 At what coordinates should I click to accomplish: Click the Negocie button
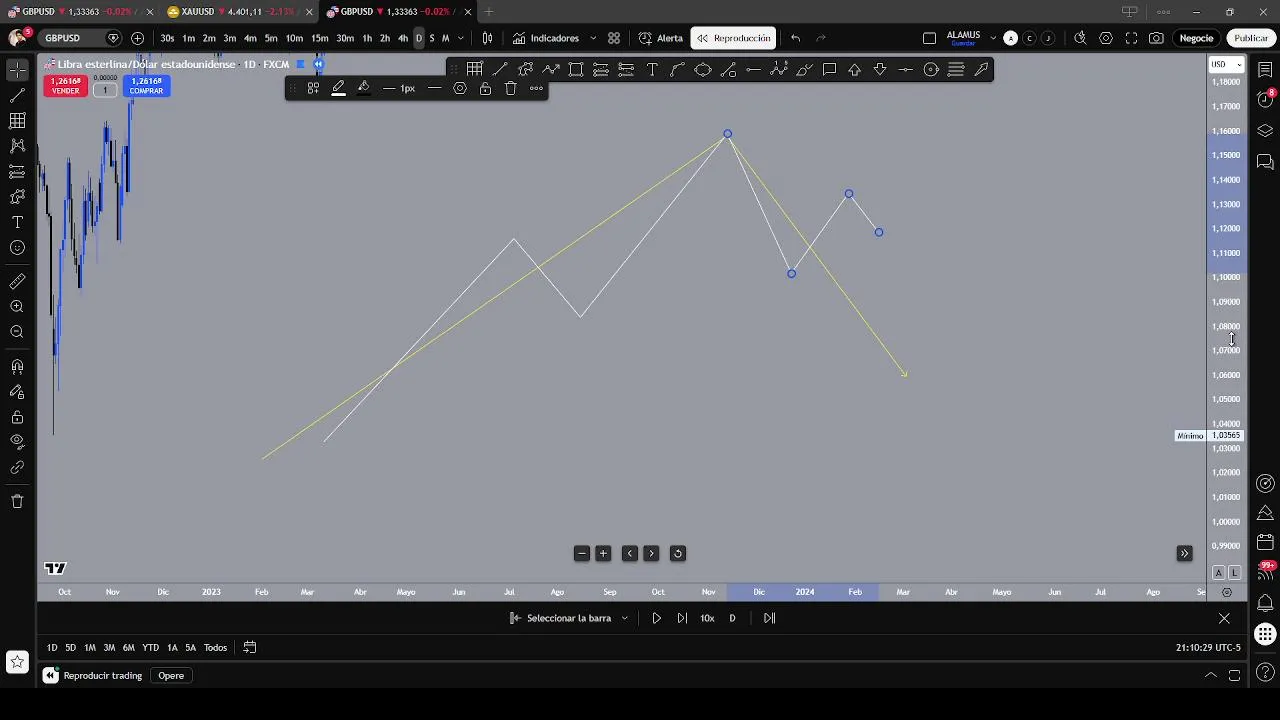point(1196,38)
